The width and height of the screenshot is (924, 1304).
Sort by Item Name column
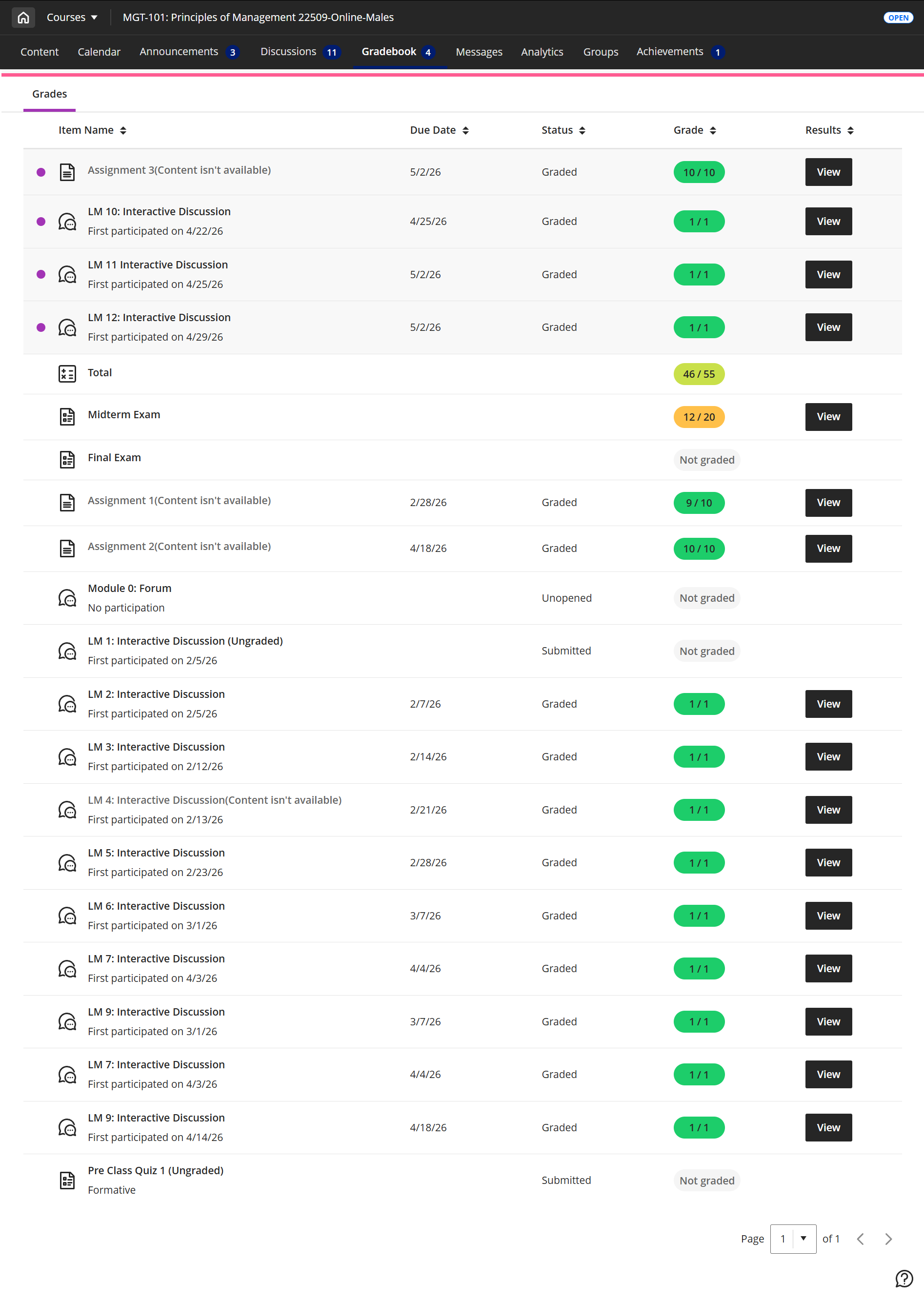tap(92, 130)
